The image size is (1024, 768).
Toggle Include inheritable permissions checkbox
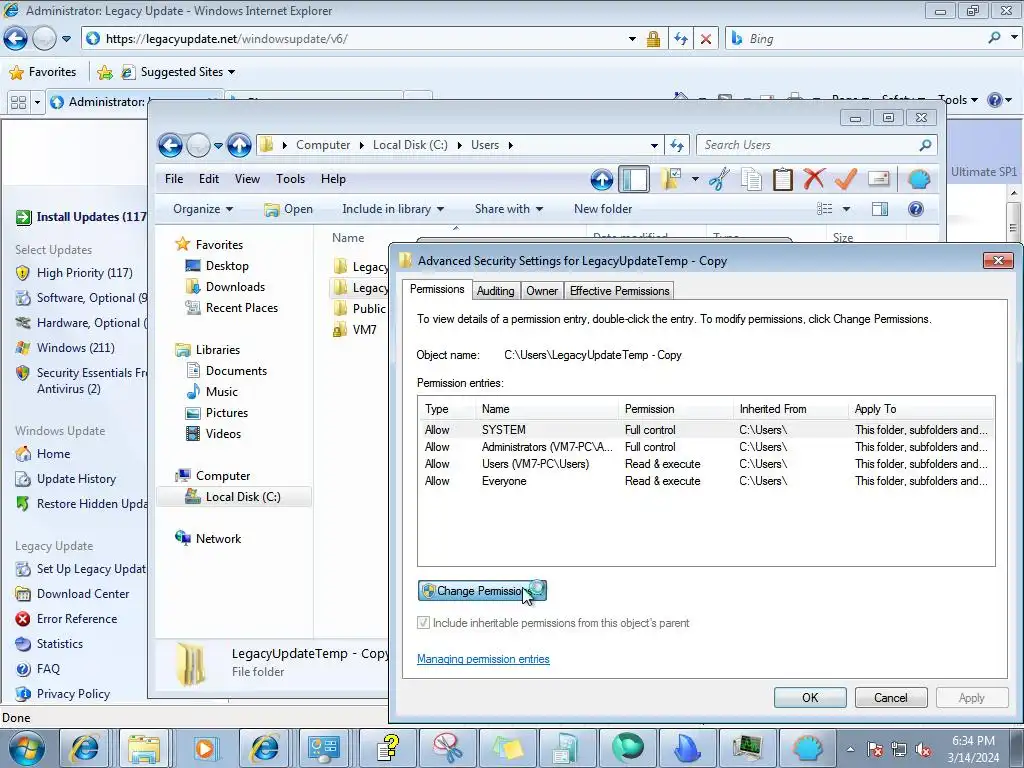point(423,623)
